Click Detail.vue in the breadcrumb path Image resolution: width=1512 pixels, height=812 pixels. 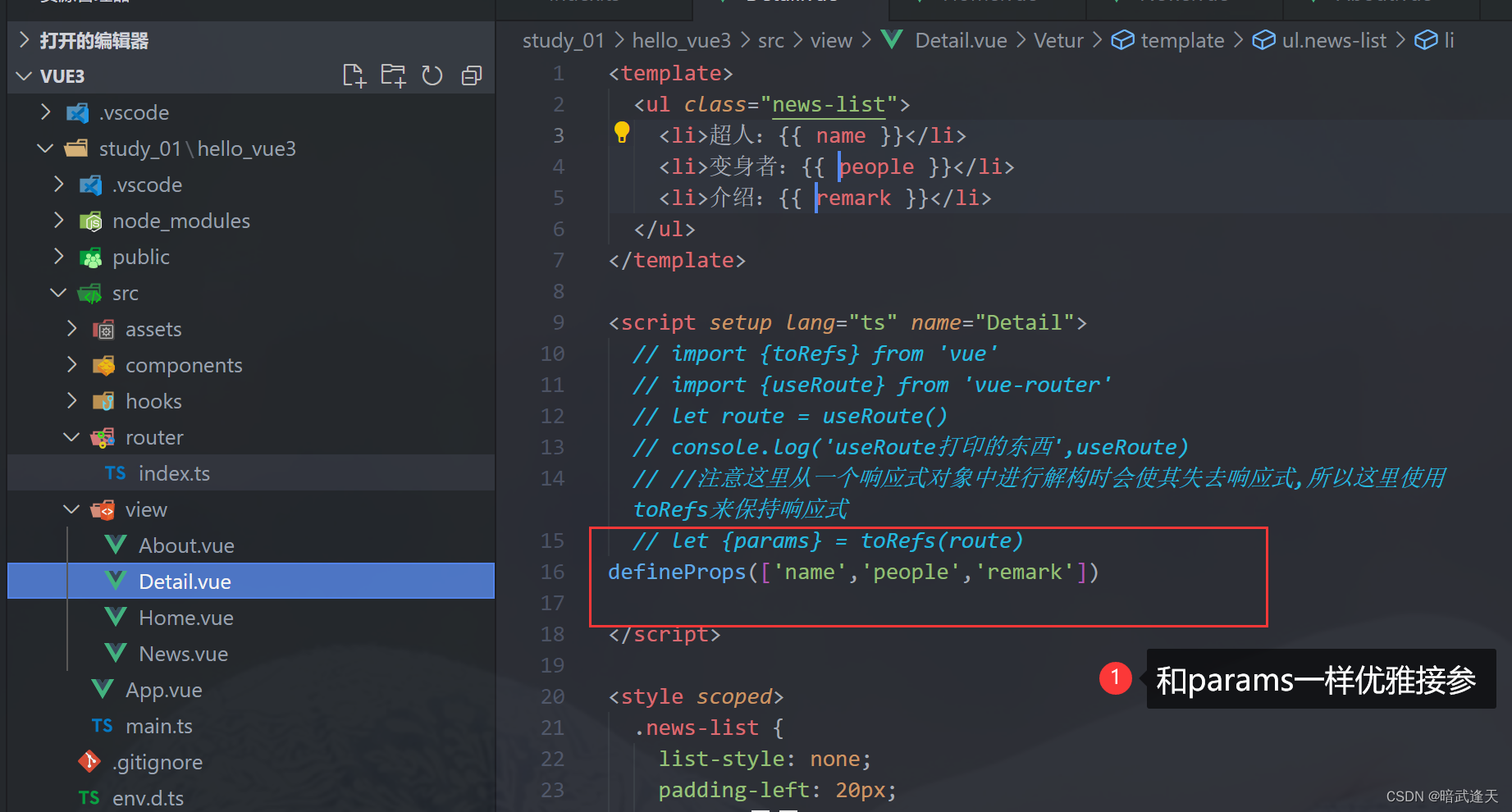coord(961,40)
